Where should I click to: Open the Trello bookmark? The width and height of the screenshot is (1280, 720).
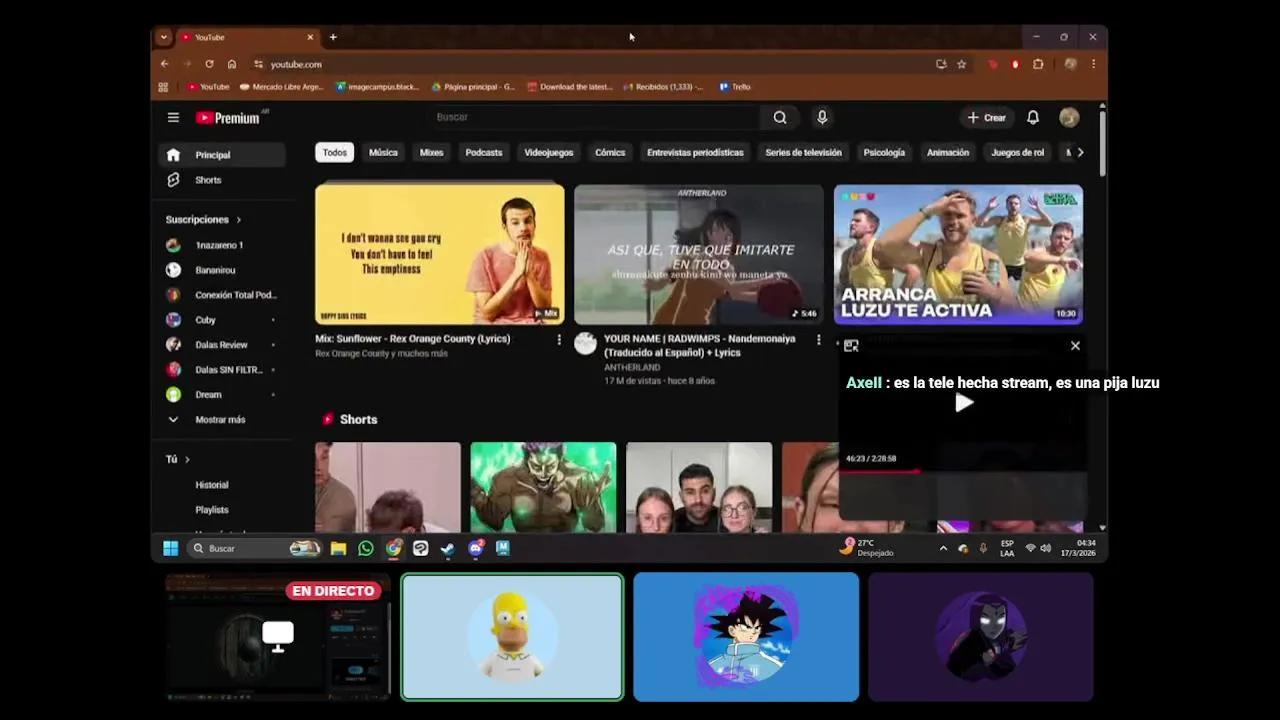[734, 87]
